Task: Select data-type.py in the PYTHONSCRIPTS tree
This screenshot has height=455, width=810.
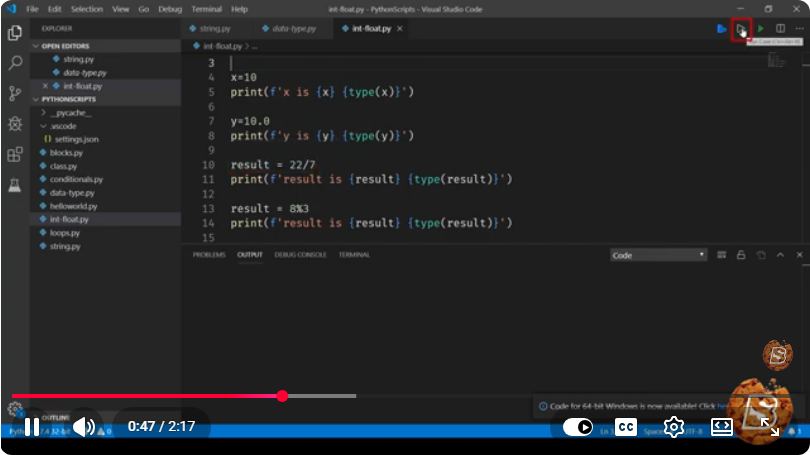Action: pos(72,193)
